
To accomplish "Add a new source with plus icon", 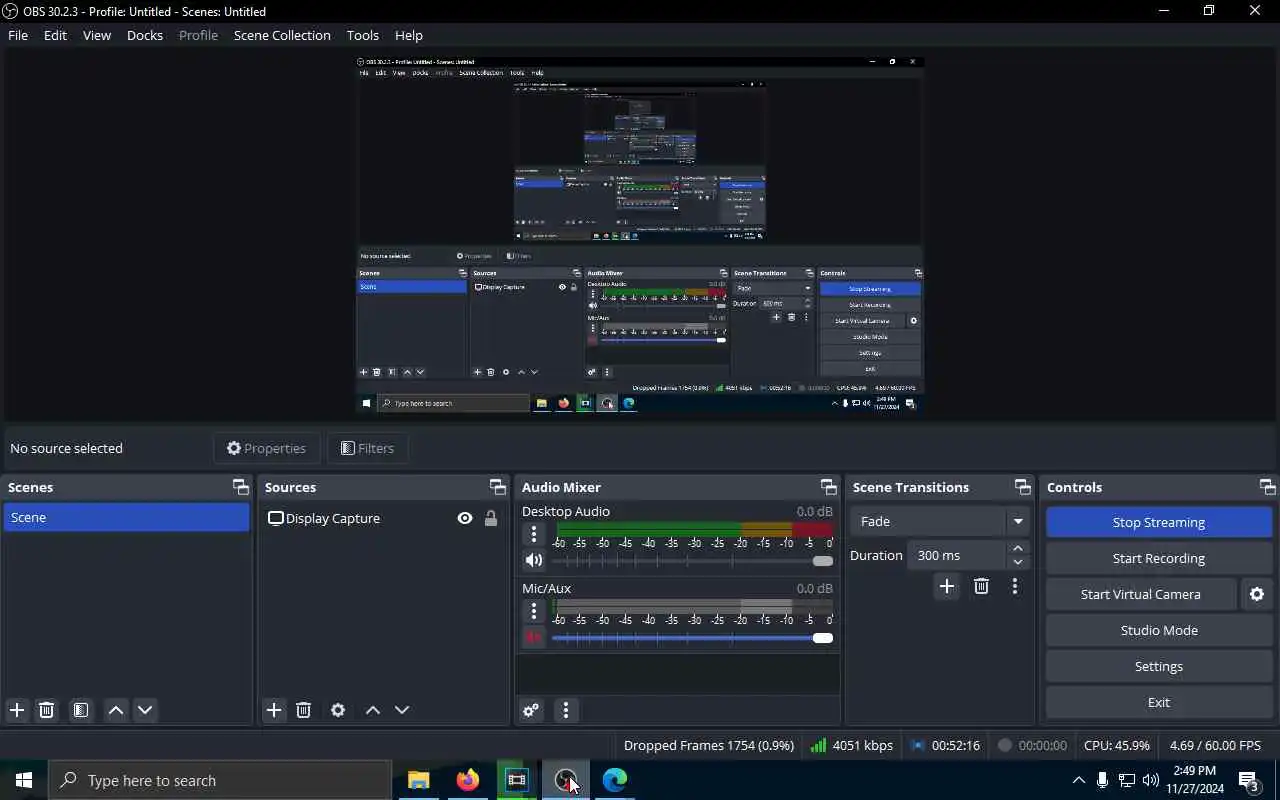I will coord(274,710).
